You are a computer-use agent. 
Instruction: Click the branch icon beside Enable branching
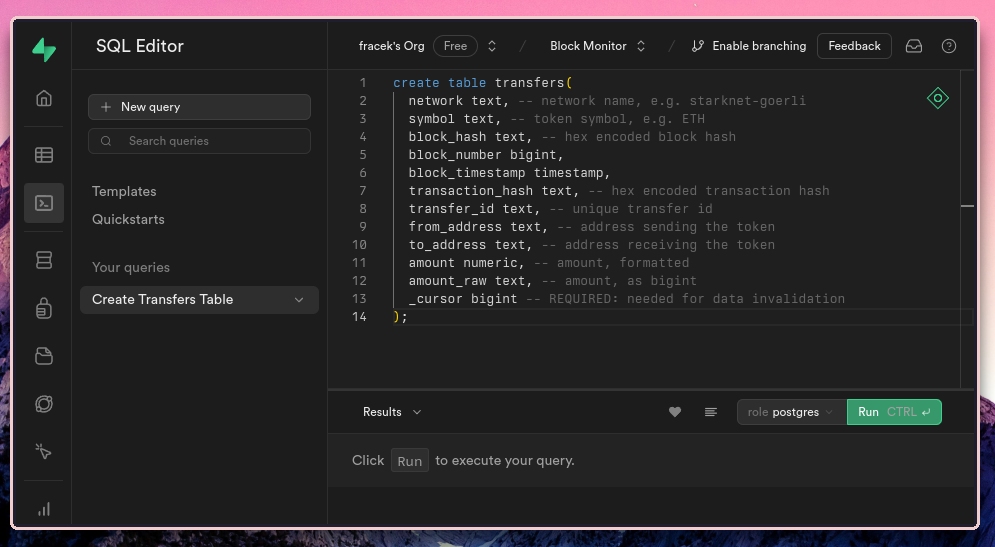698,46
